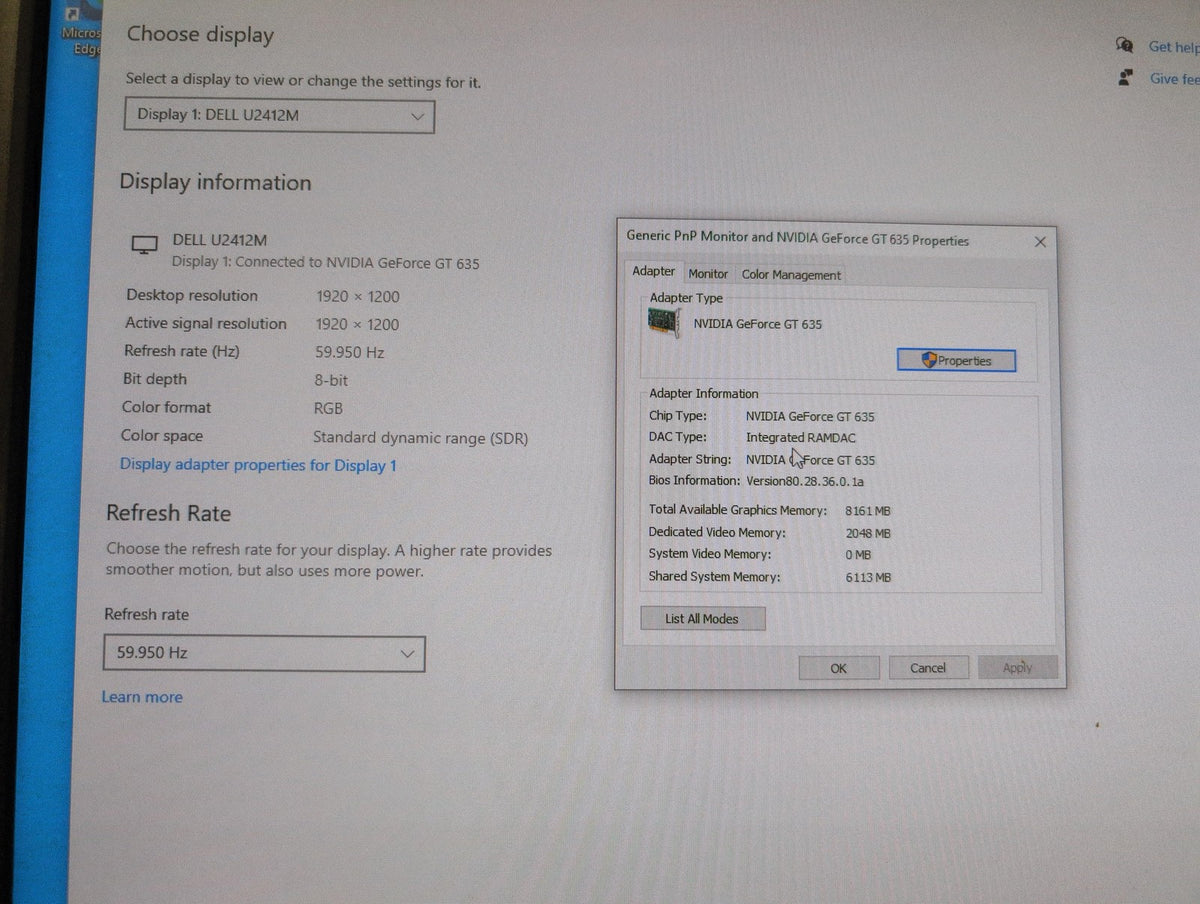This screenshot has width=1200, height=904.
Task: Click the 6113 MB shared system memory value
Action: [x=868, y=578]
